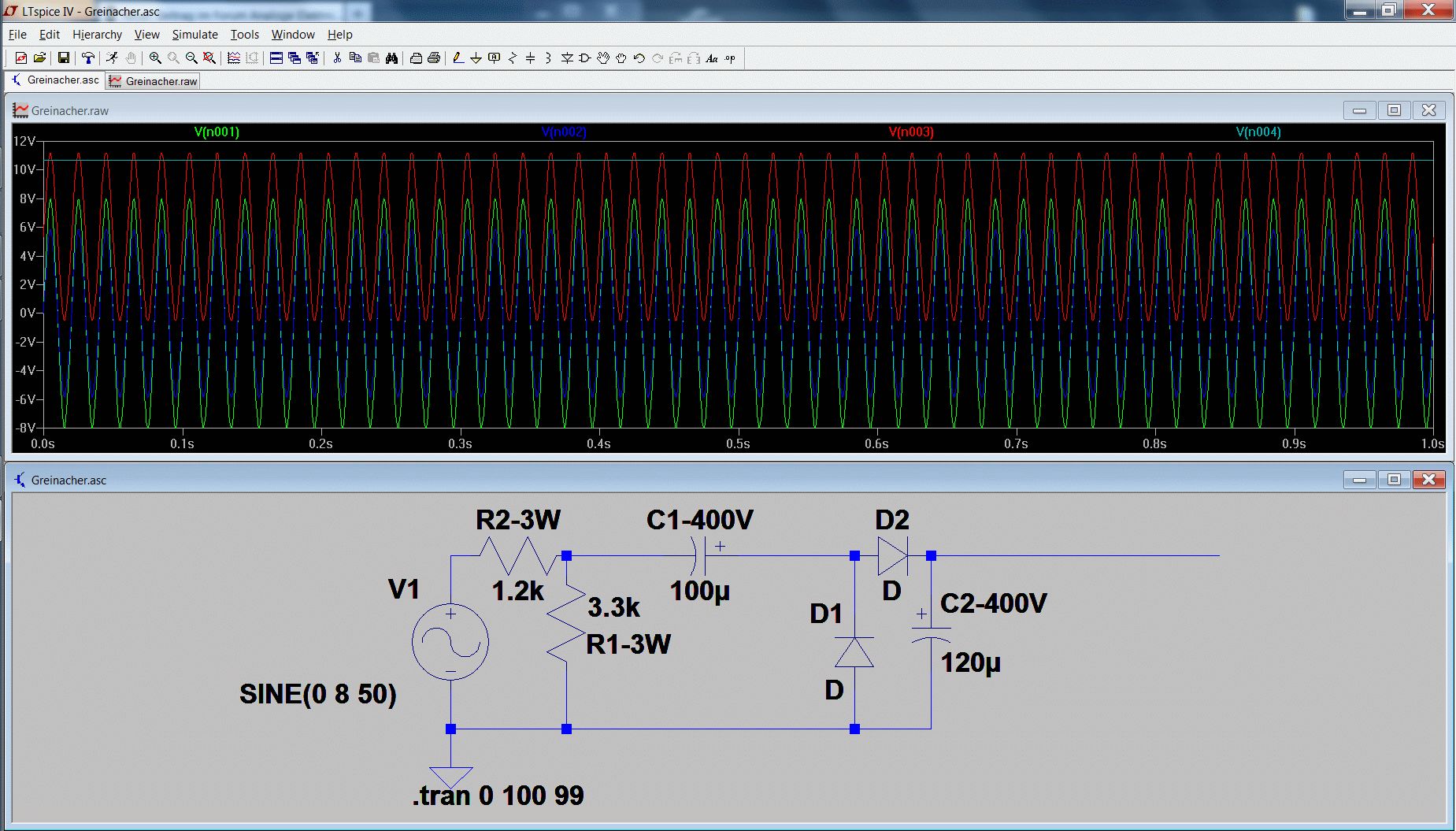Click the Zoom in magnifier icon
1456x831 pixels.
tap(155, 58)
